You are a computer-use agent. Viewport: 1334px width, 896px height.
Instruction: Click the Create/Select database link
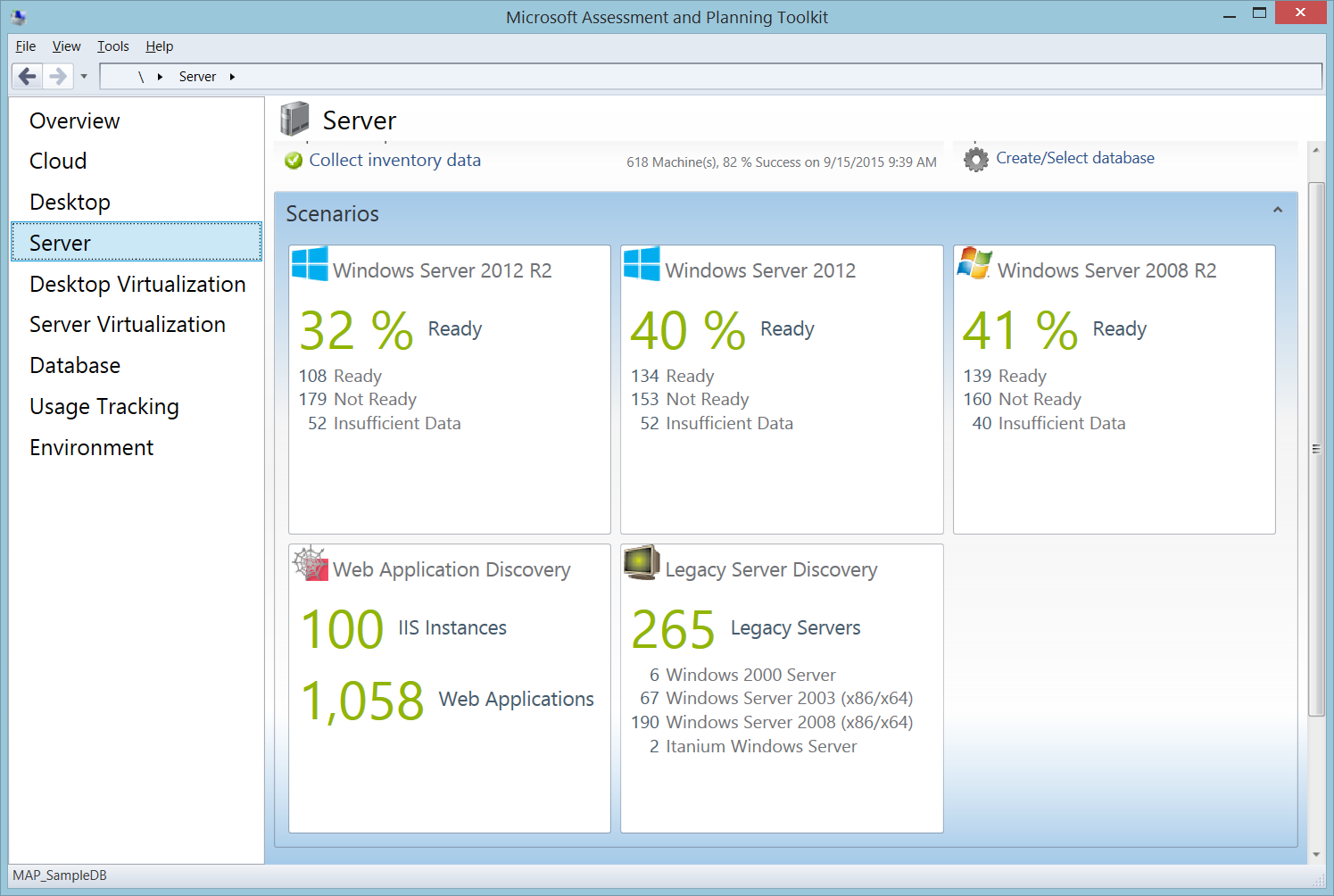(1075, 157)
